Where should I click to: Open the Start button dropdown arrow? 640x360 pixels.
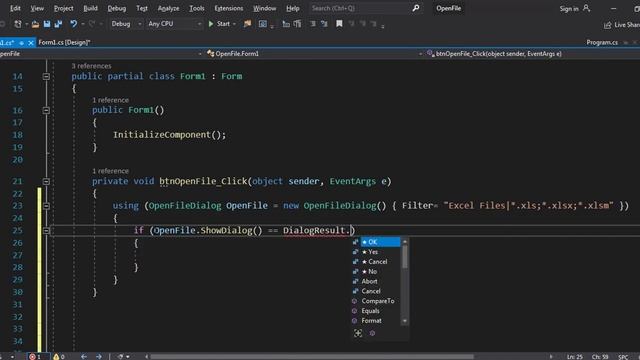pyautogui.click(x=234, y=24)
